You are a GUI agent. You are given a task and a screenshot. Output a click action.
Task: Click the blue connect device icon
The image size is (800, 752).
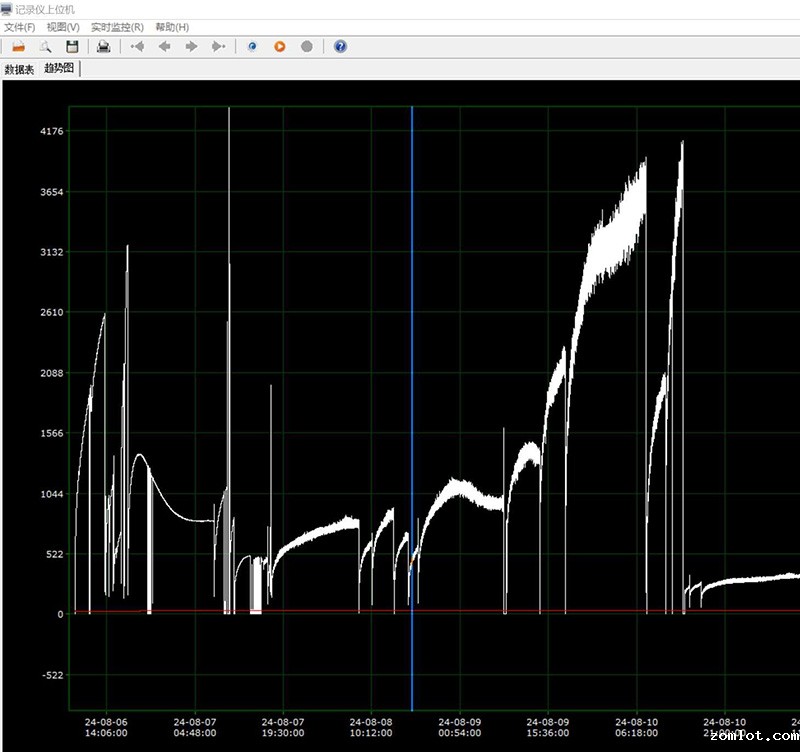point(253,46)
